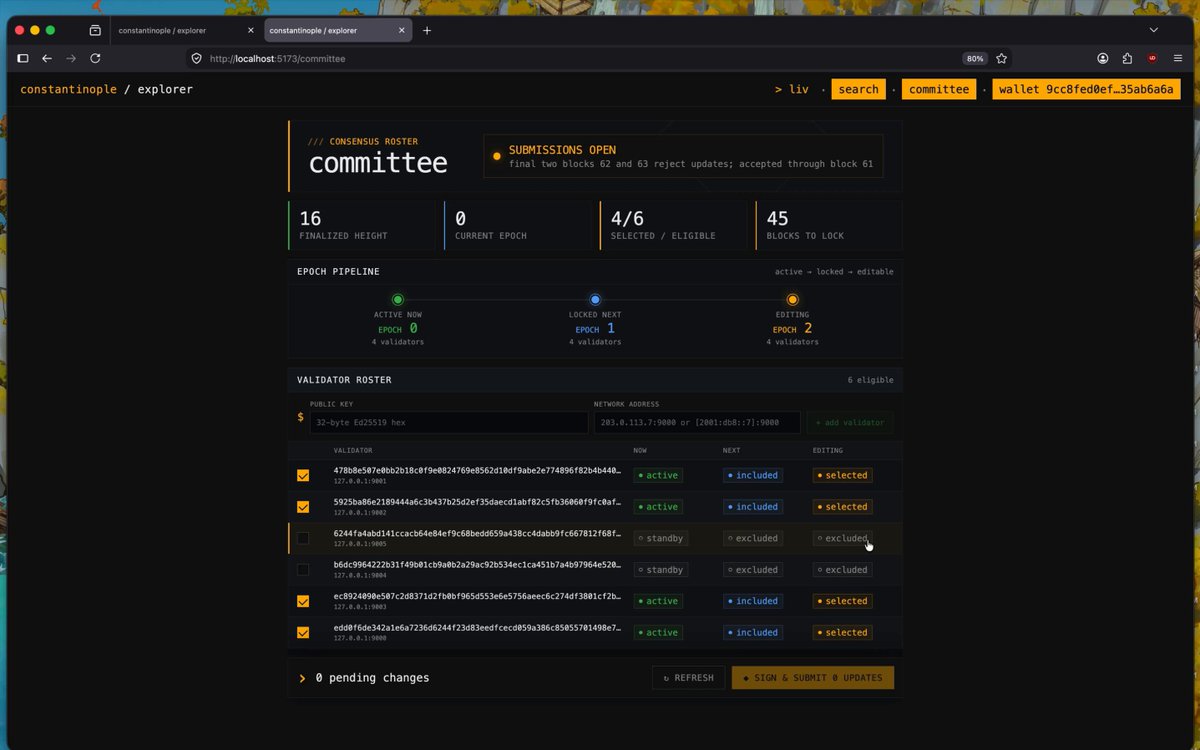Screen dimensions: 1200x750
Task: Open the browser hamburger menu
Action: point(1177,59)
